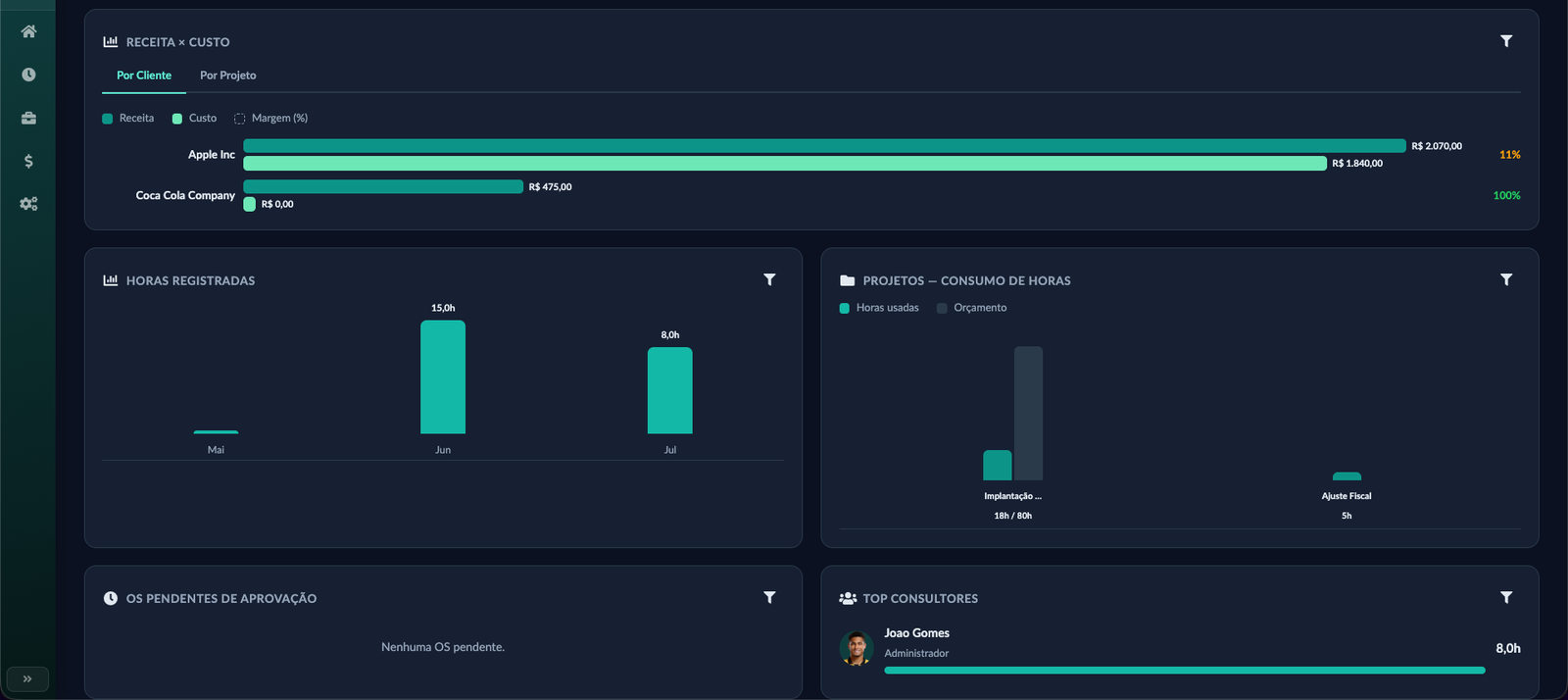Image resolution: width=1568 pixels, height=700 pixels.
Task: Expand the sidebar with double chevron
Action: pyautogui.click(x=27, y=678)
